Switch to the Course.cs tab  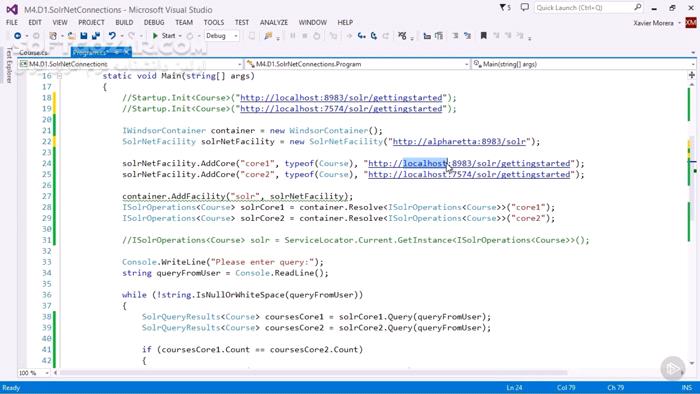(x=34, y=53)
